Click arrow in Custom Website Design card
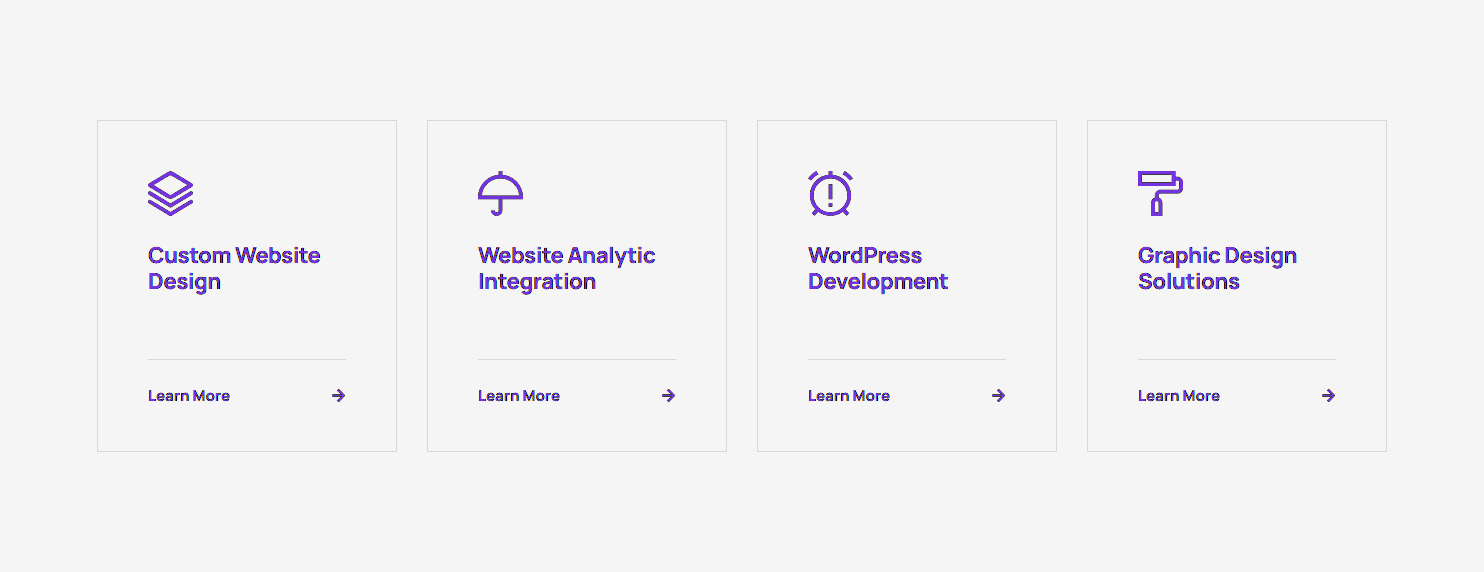This screenshot has width=1484, height=572. click(x=339, y=396)
